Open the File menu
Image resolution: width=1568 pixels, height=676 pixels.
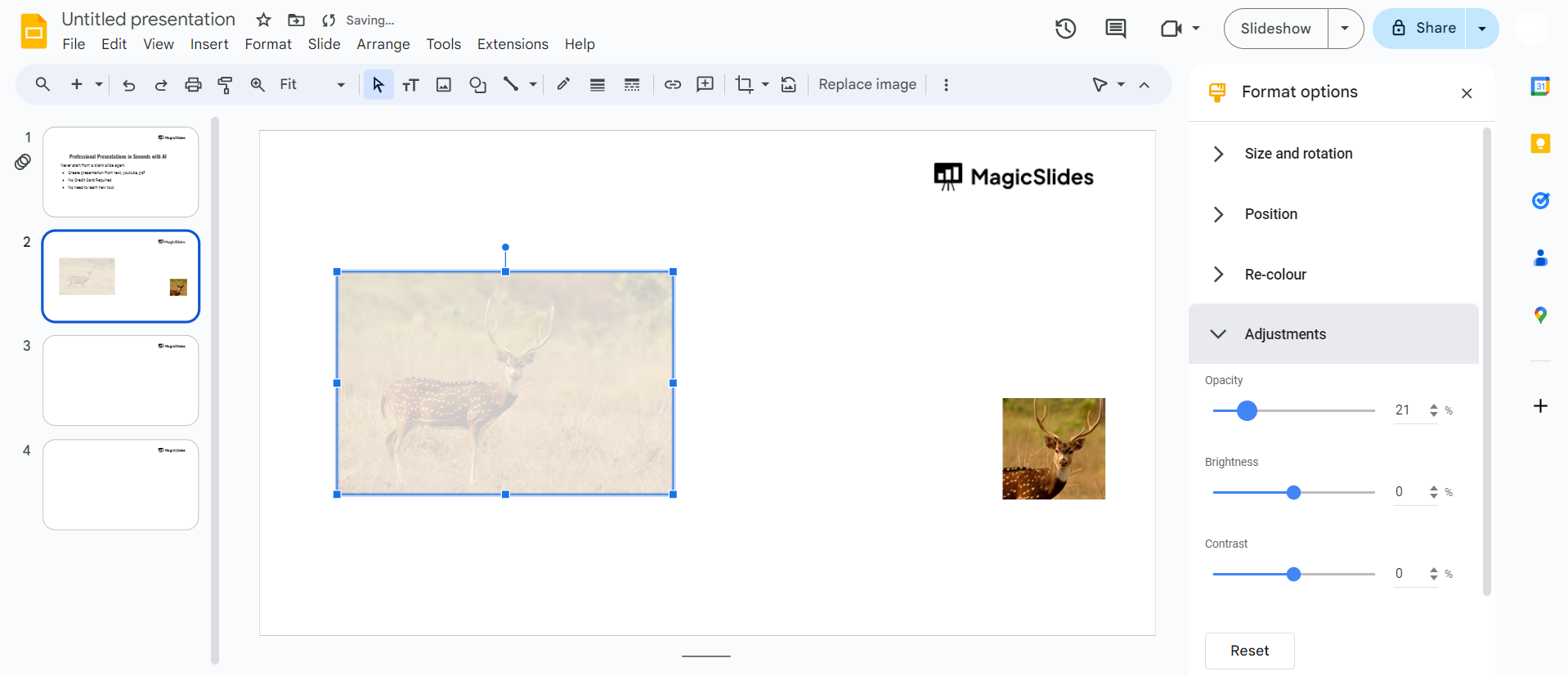coord(74,44)
